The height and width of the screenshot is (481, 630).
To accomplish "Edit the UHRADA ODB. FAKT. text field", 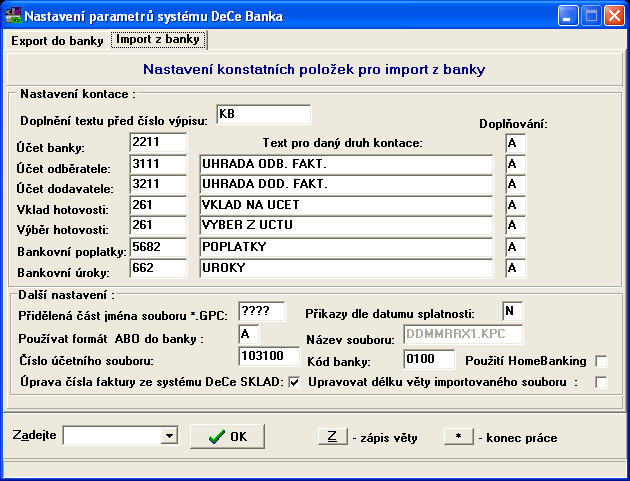I will coord(346,164).
